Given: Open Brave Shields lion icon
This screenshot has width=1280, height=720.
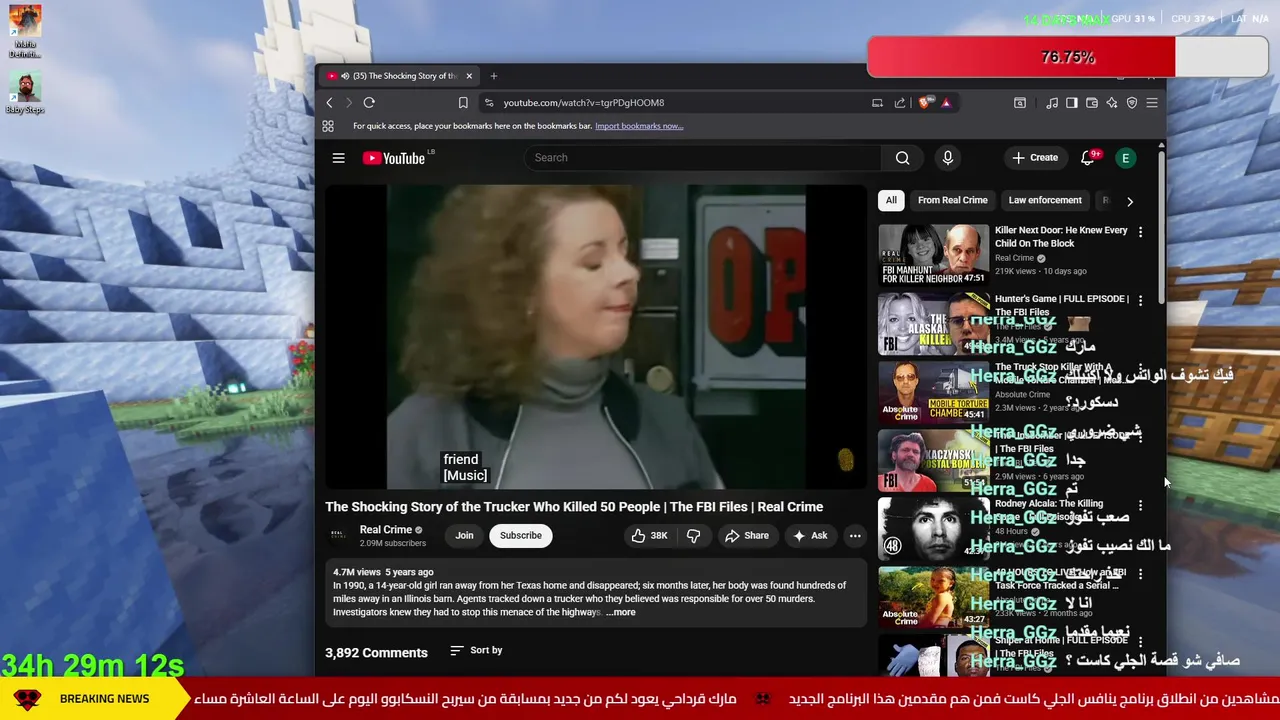Looking at the screenshot, I should [925, 102].
